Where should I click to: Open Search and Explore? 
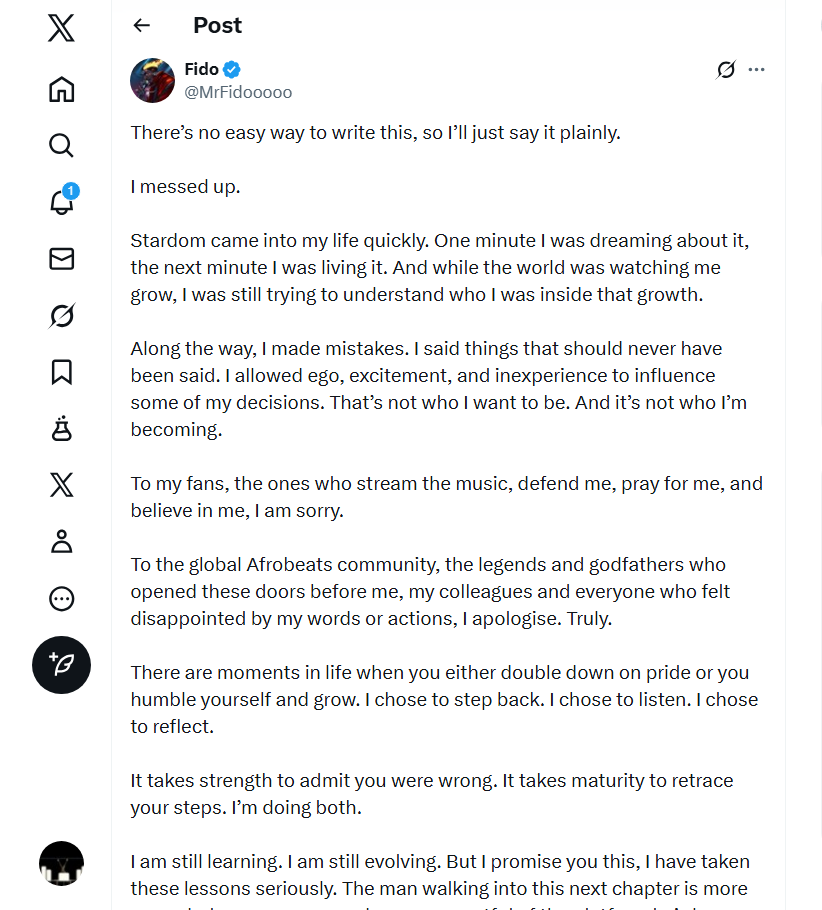(x=61, y=145)
